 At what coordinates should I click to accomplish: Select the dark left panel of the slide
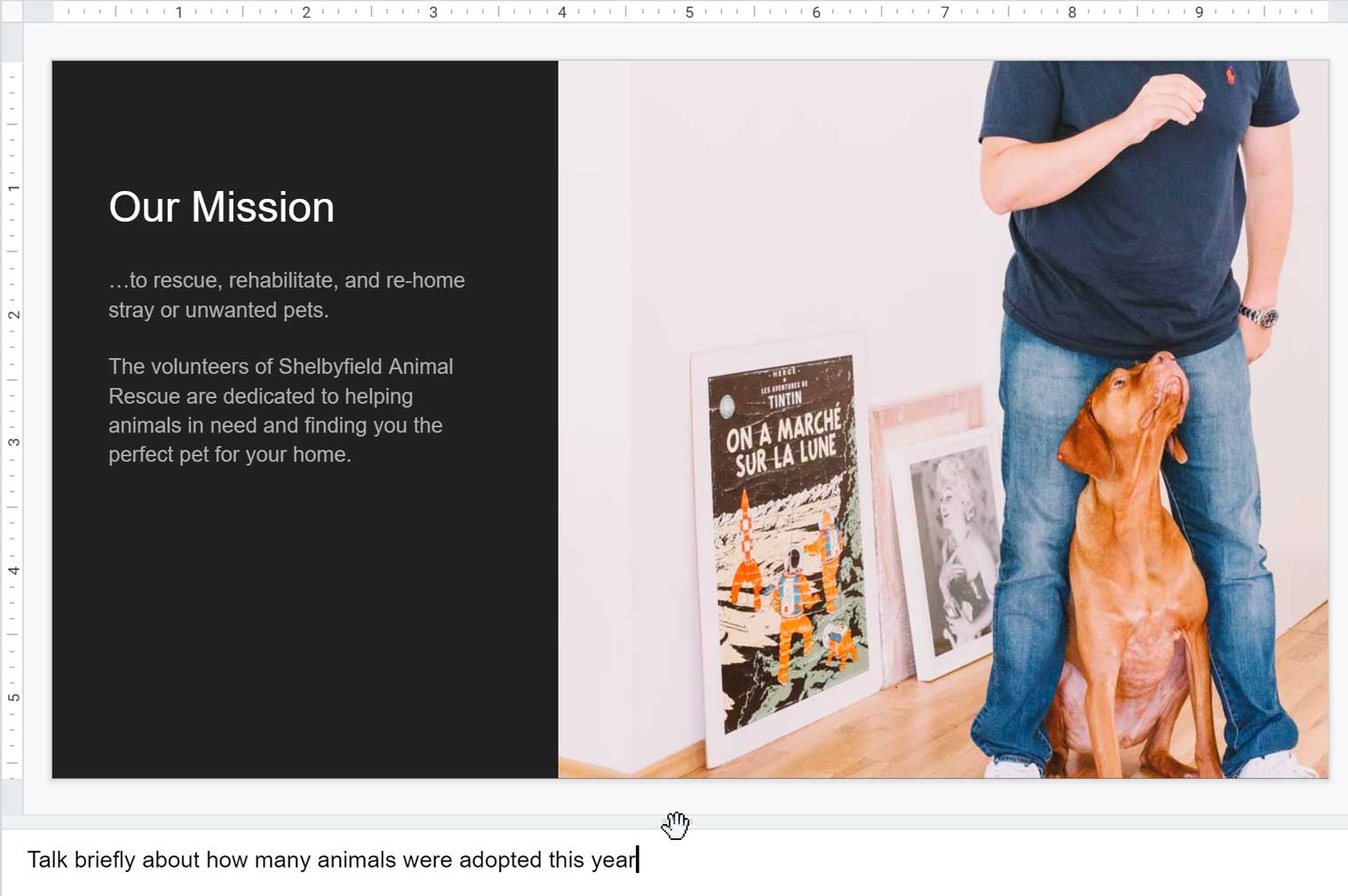pyautogui.click(x=302, y=622)
